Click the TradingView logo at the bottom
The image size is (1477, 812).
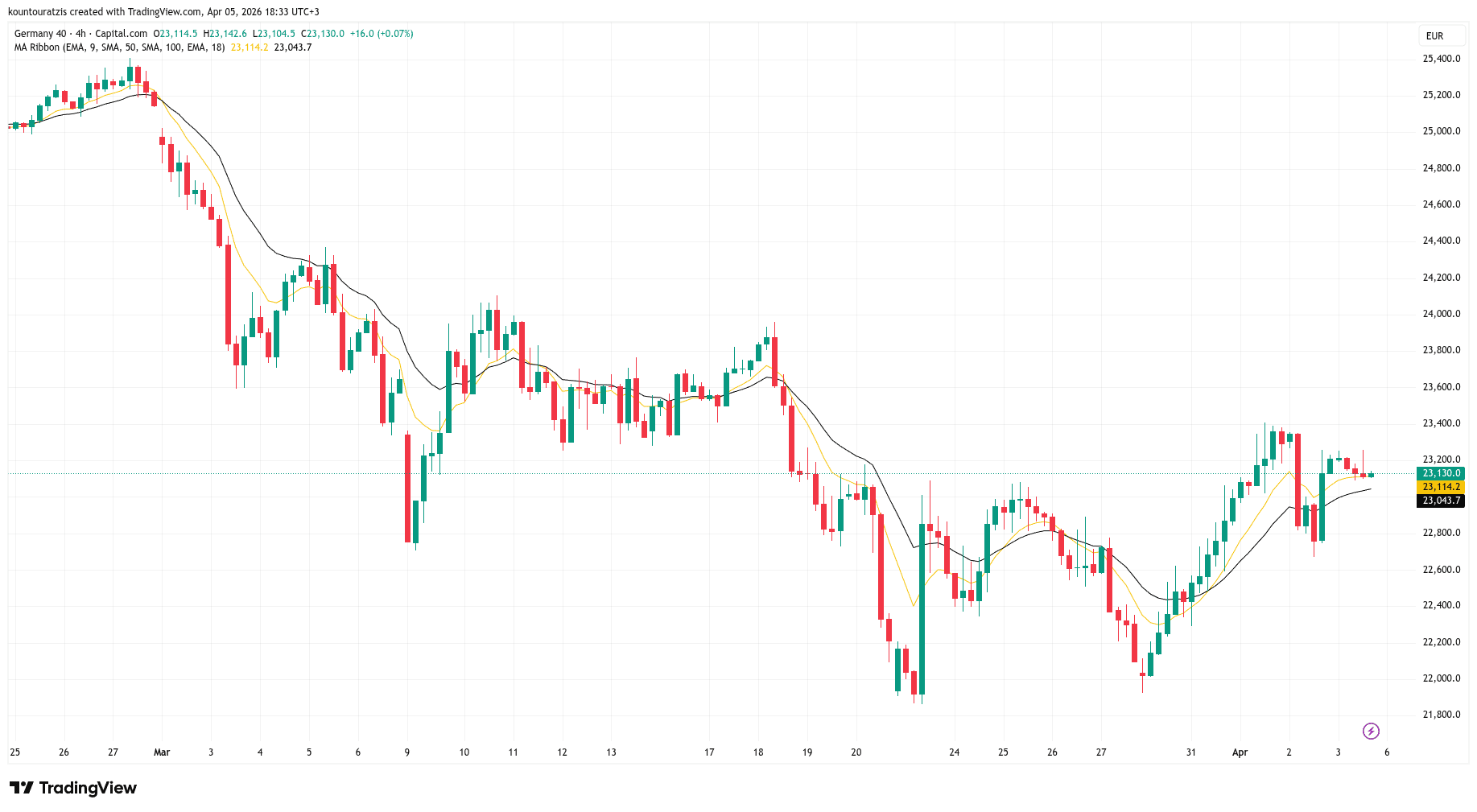pyautogui.click(x=73, y=788)
